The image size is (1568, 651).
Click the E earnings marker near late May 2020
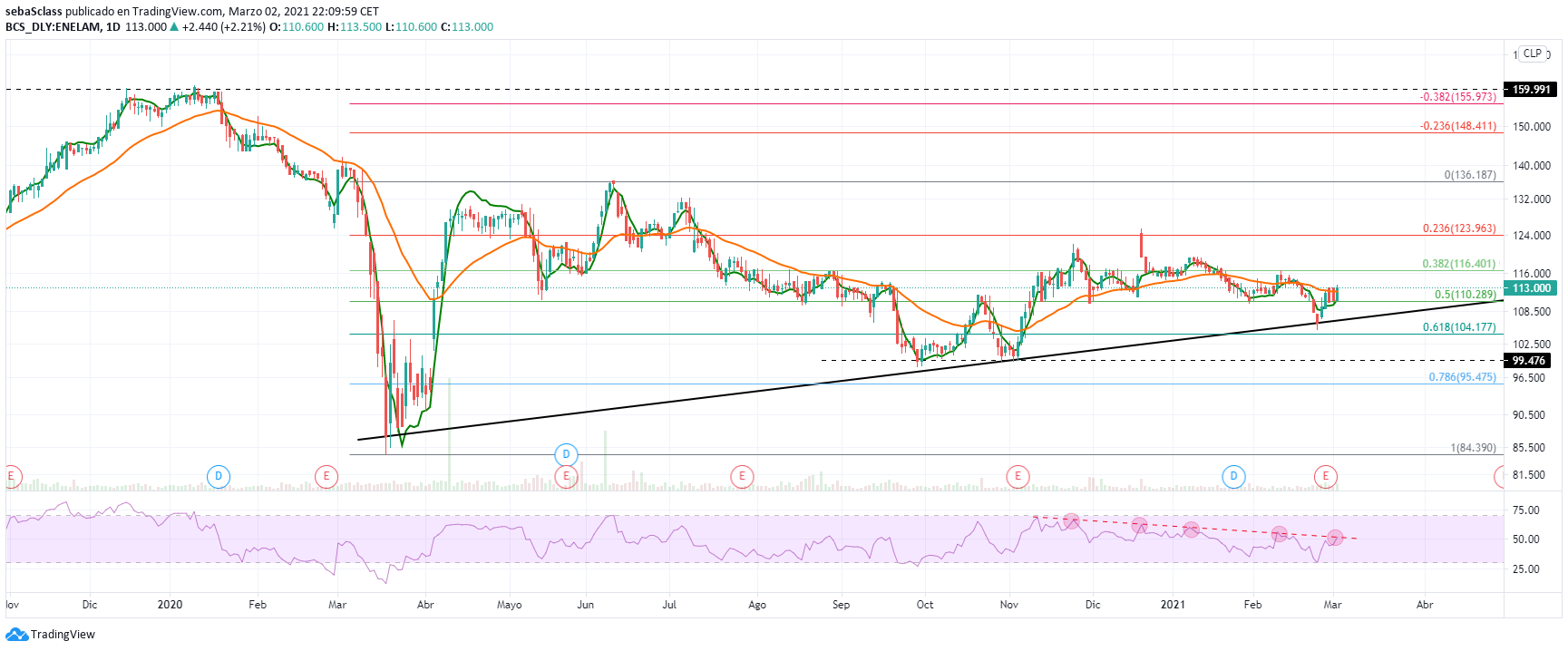566,476
